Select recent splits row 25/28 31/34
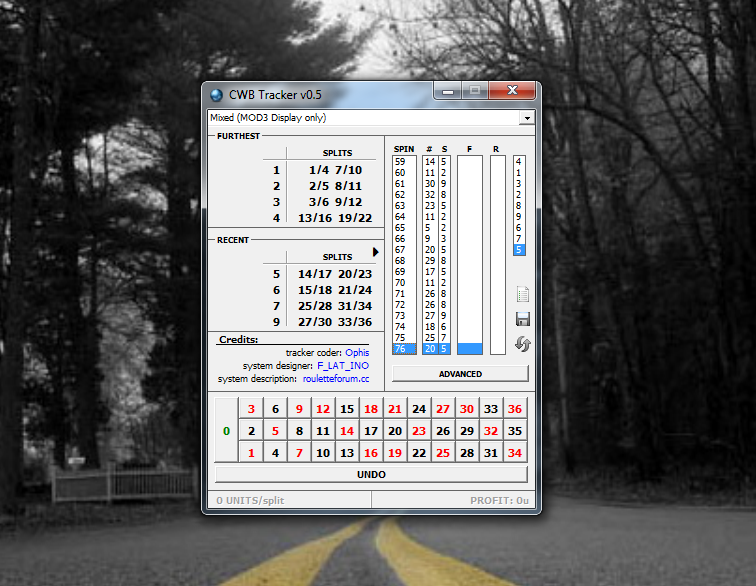Viewport: 756px width, 586px height. point(335,306)
